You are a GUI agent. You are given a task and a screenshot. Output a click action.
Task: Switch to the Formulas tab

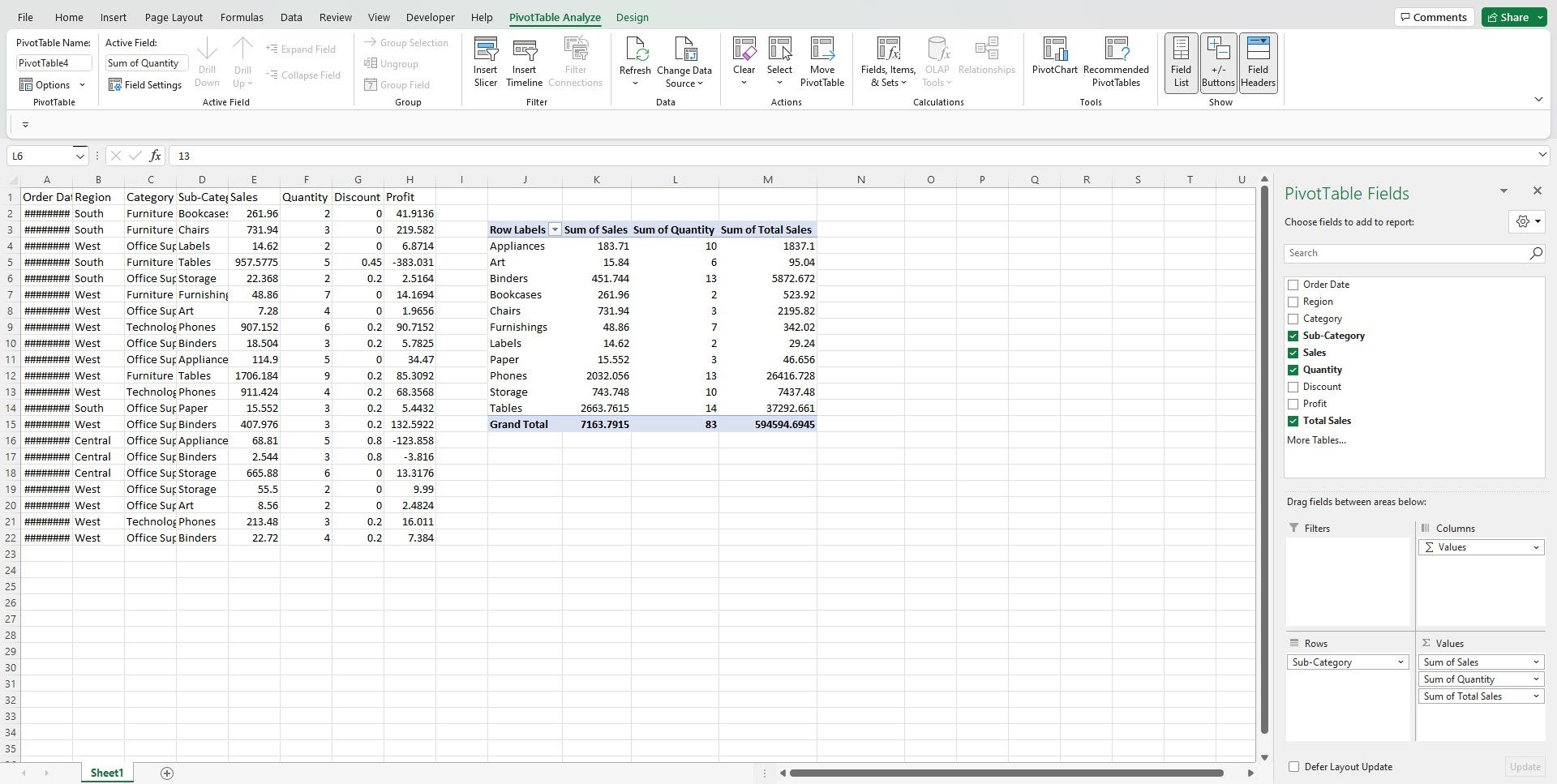tap(242, 17)
